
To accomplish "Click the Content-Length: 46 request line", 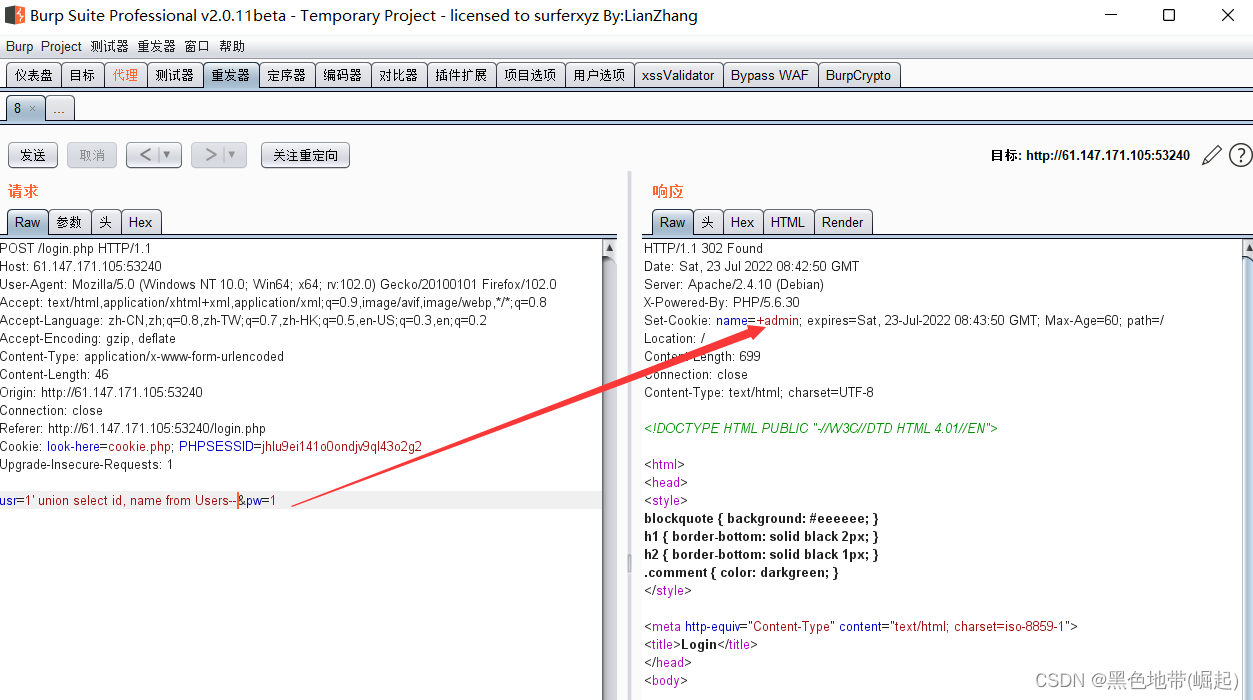I will [x=54, y=374].
